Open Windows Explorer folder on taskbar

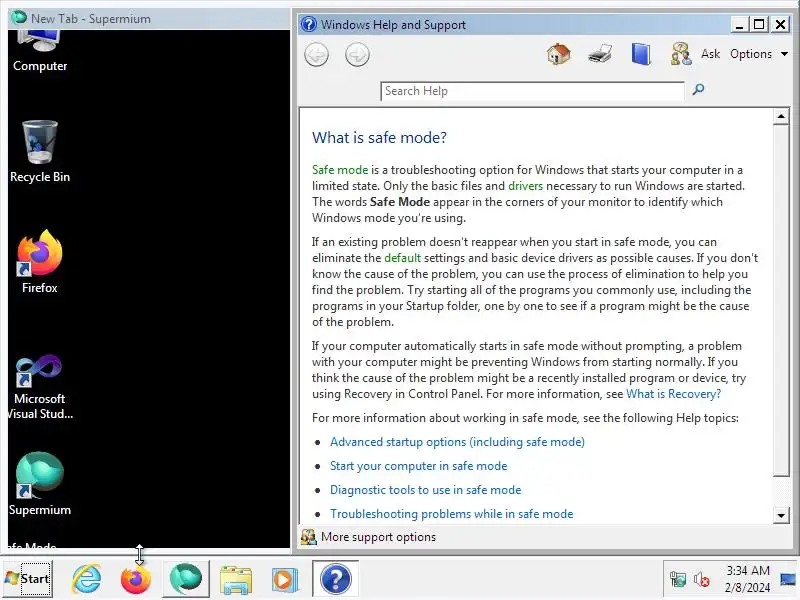click(235, 580)
